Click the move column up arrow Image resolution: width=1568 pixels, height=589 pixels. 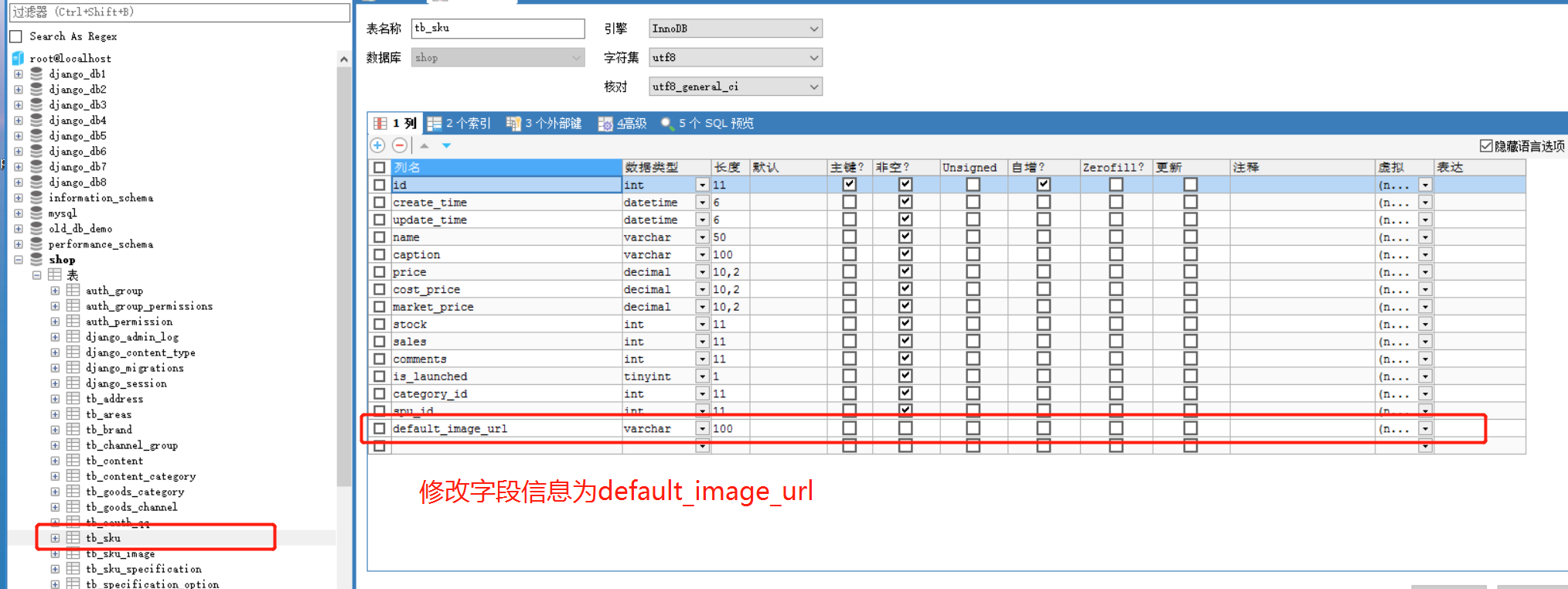424,145
